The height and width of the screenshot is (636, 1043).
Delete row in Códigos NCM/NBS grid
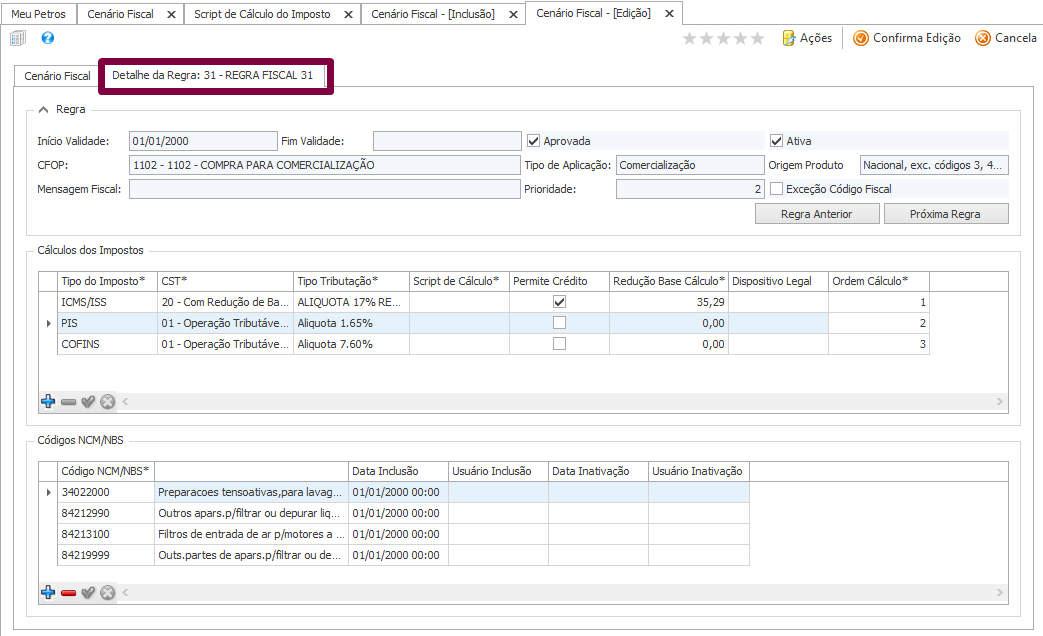68,593
